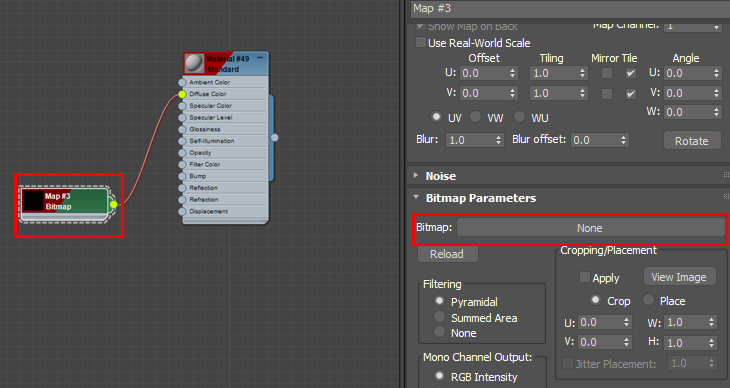Toggle the U Mirror checkbox
The height and width of the screenshot is (388, 730).
607,73
